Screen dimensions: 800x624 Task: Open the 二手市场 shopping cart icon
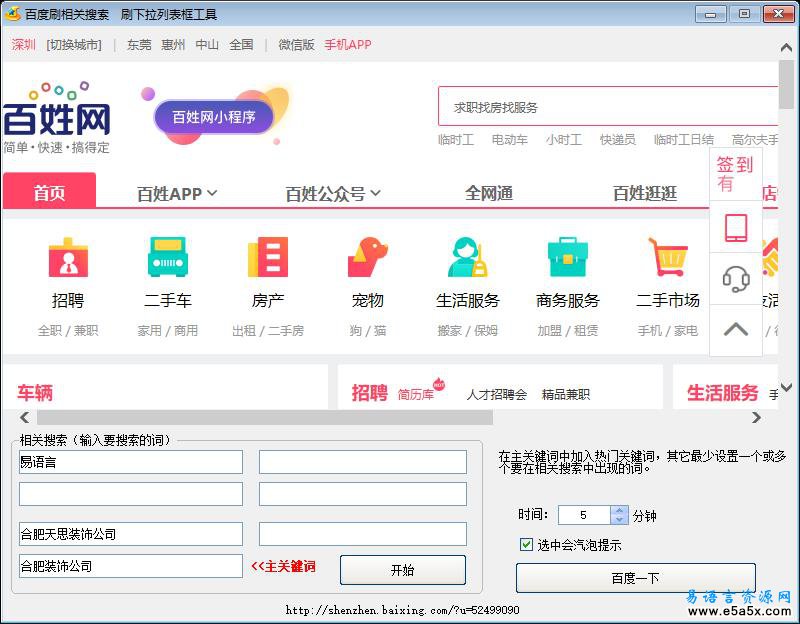click(667, 257)
